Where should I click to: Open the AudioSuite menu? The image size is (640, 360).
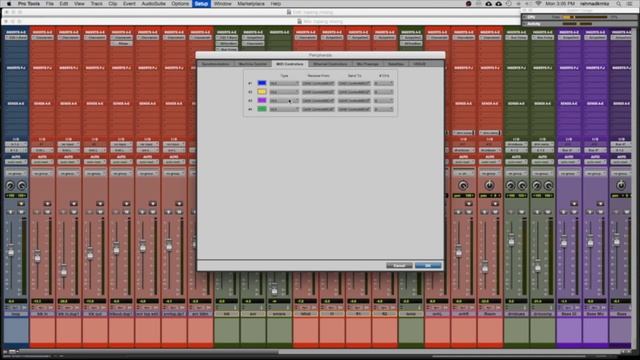153,4
